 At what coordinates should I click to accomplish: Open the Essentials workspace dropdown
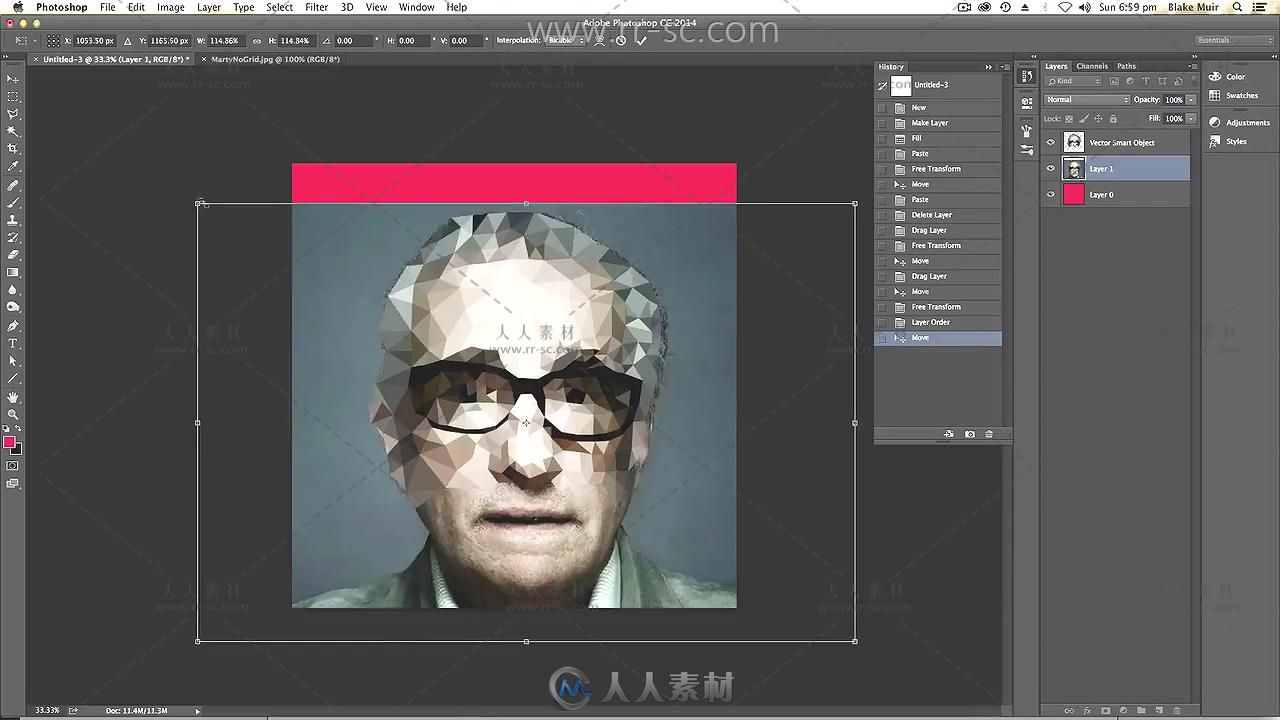click(x=1236, y=40)
